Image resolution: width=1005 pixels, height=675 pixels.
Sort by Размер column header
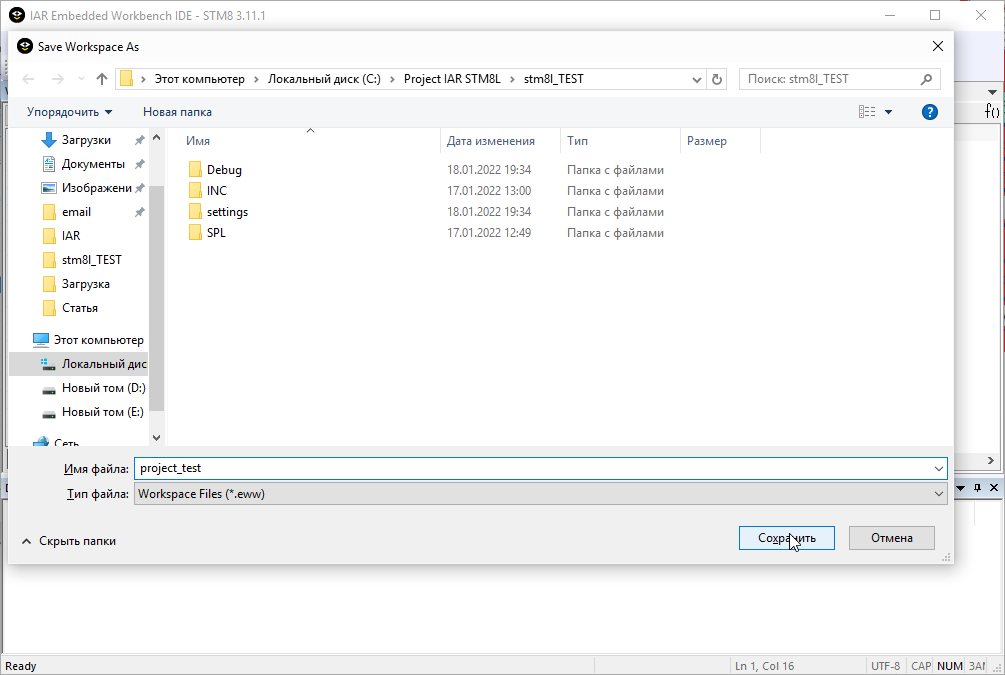(x=706, y=141)
